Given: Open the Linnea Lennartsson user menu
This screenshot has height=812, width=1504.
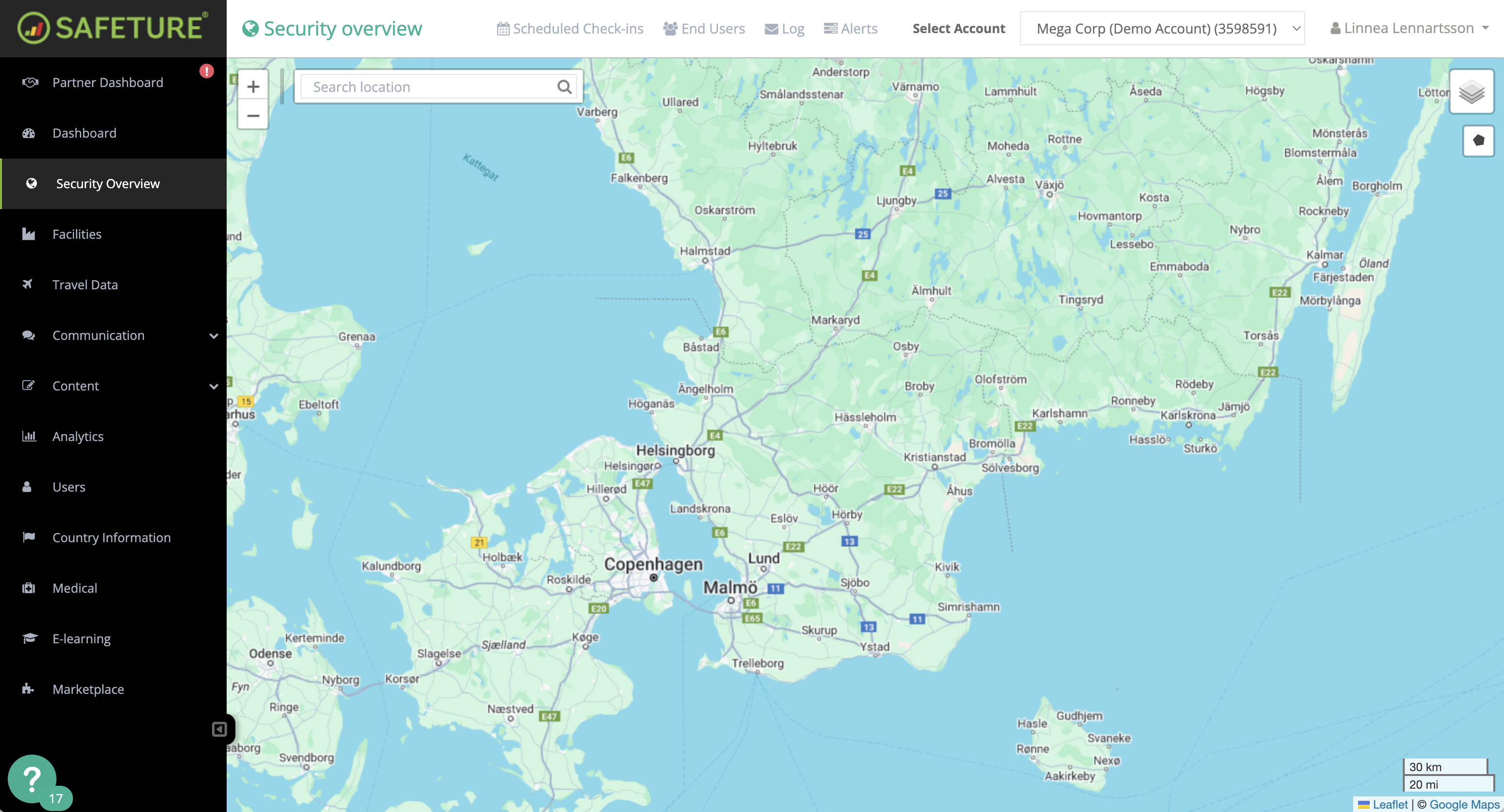Looking at the screenshot, I should 1409,28.
